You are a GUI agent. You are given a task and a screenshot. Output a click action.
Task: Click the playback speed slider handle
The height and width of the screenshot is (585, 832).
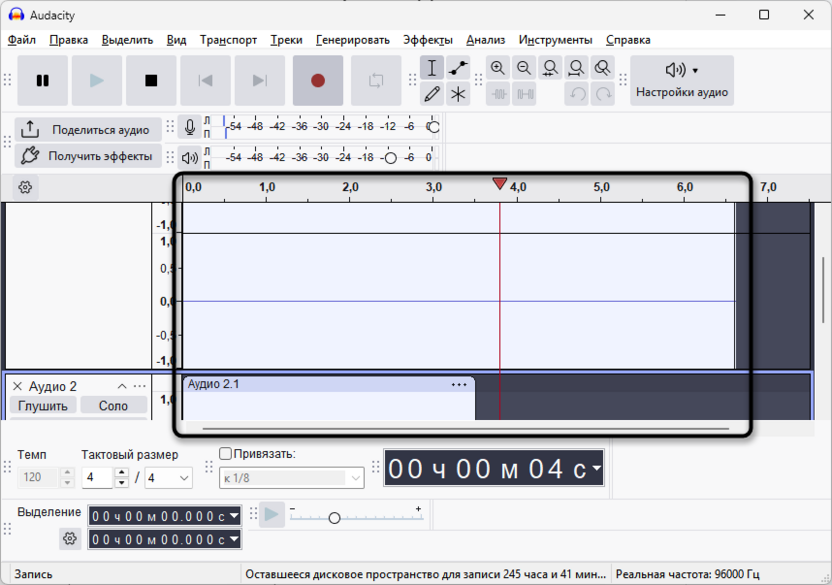334,518
